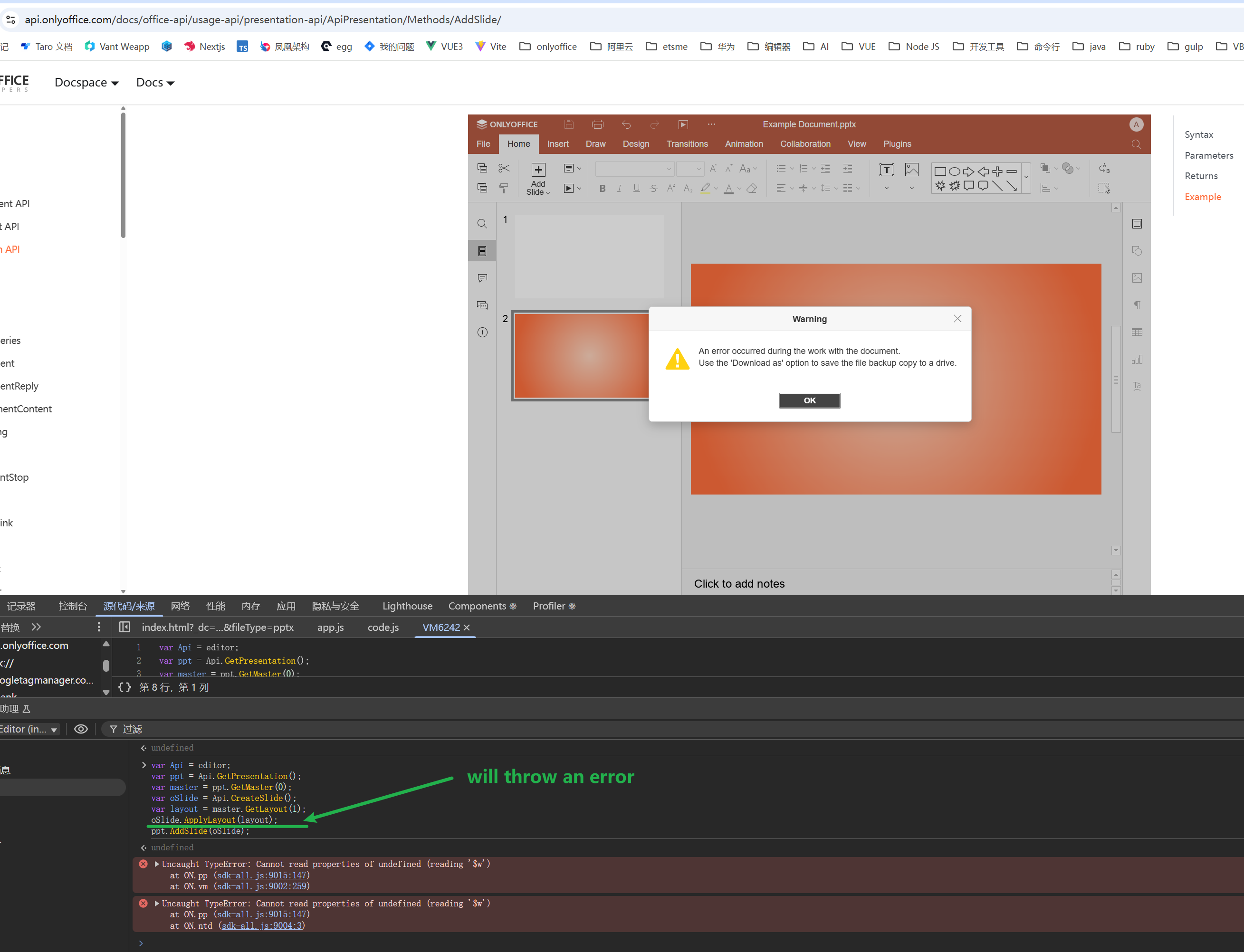This screenshot has width=1244, height=952.
Task: Click the Select all icon
Action: click(x=1104, y=188)
